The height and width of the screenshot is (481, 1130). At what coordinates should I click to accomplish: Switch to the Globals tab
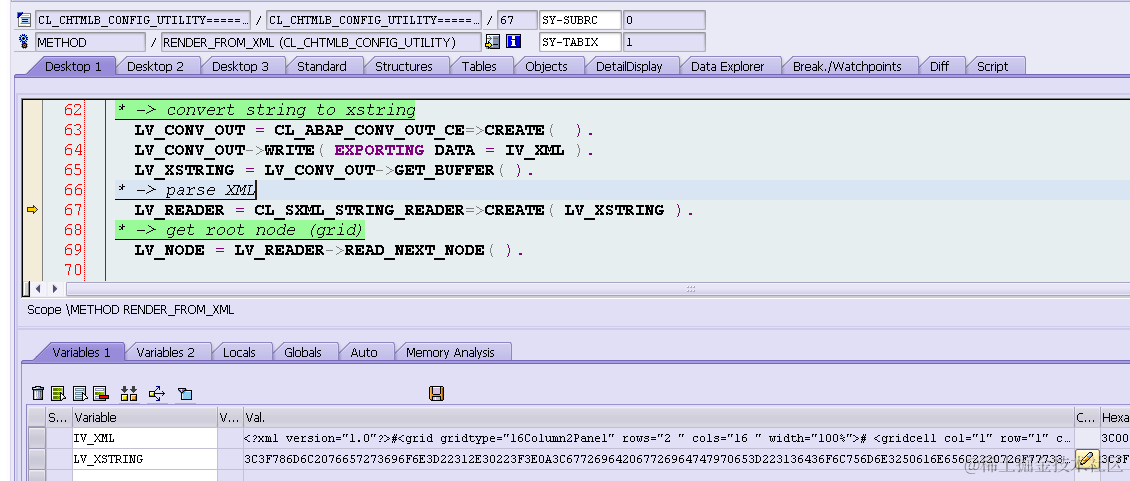303,352
